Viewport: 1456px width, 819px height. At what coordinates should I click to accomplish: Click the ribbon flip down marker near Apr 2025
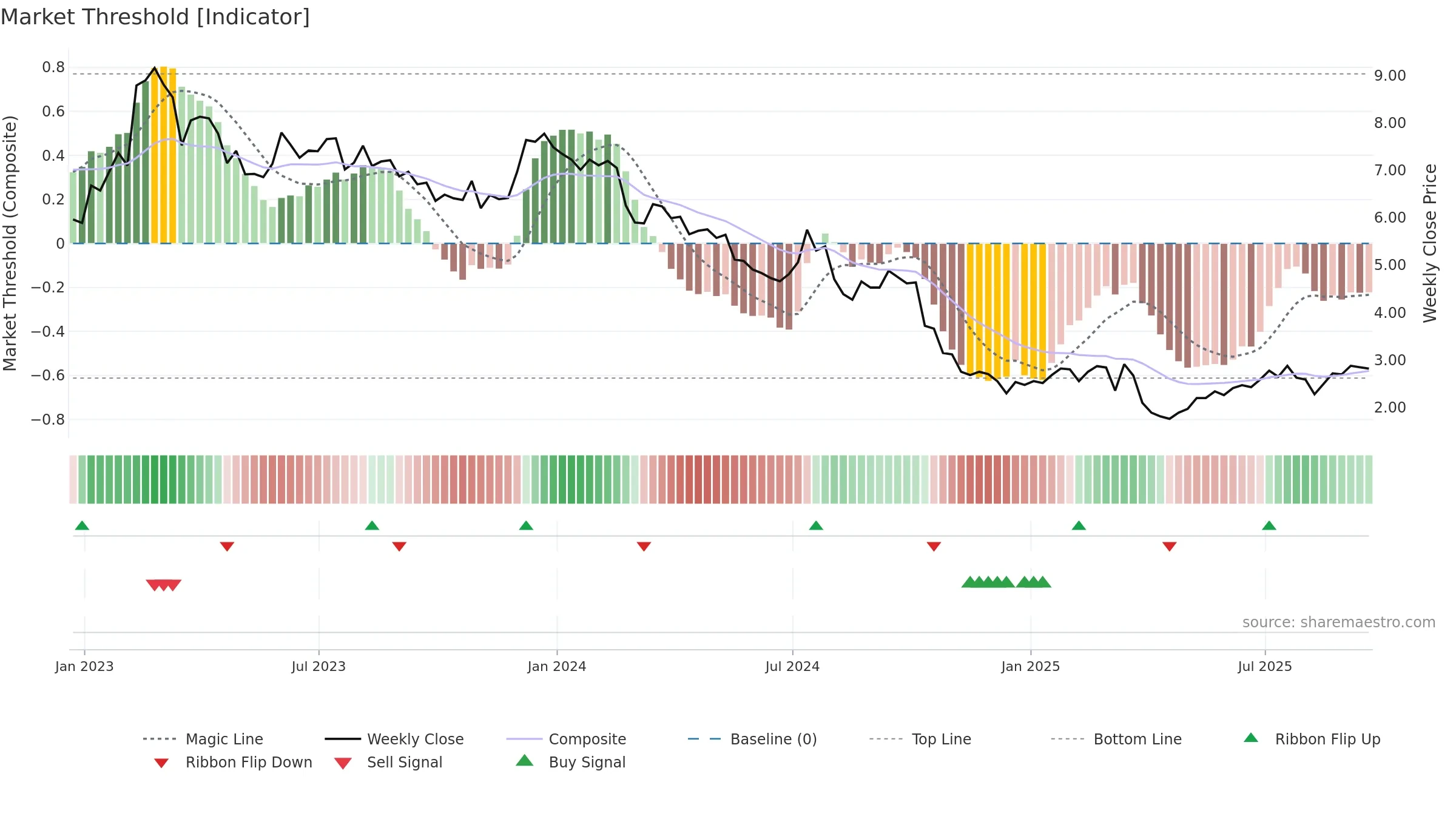tap(1170, 547)
